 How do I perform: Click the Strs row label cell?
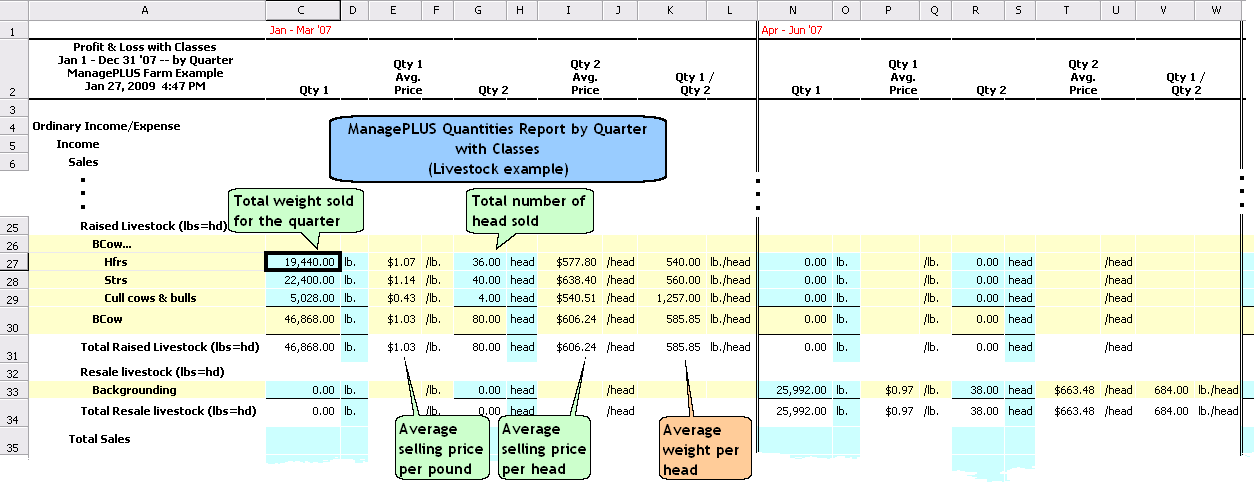(x=117, y=280)
